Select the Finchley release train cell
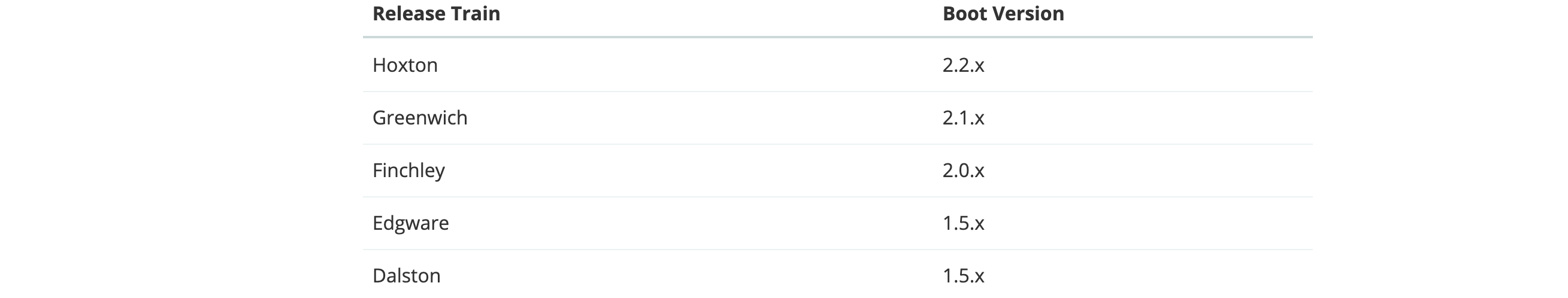 [x=408, y=171]
